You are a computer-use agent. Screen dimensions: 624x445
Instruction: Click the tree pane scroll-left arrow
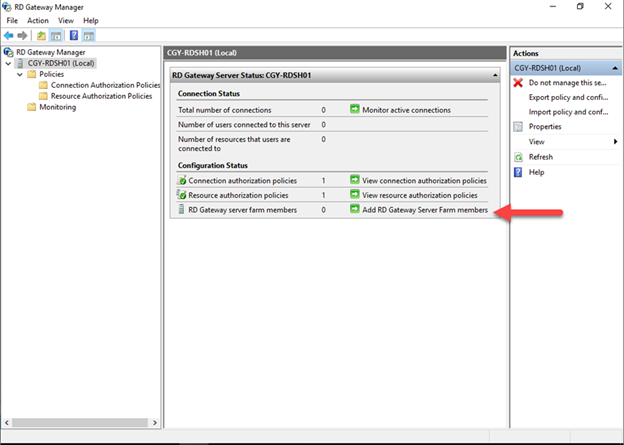click(x=6, y=422)
